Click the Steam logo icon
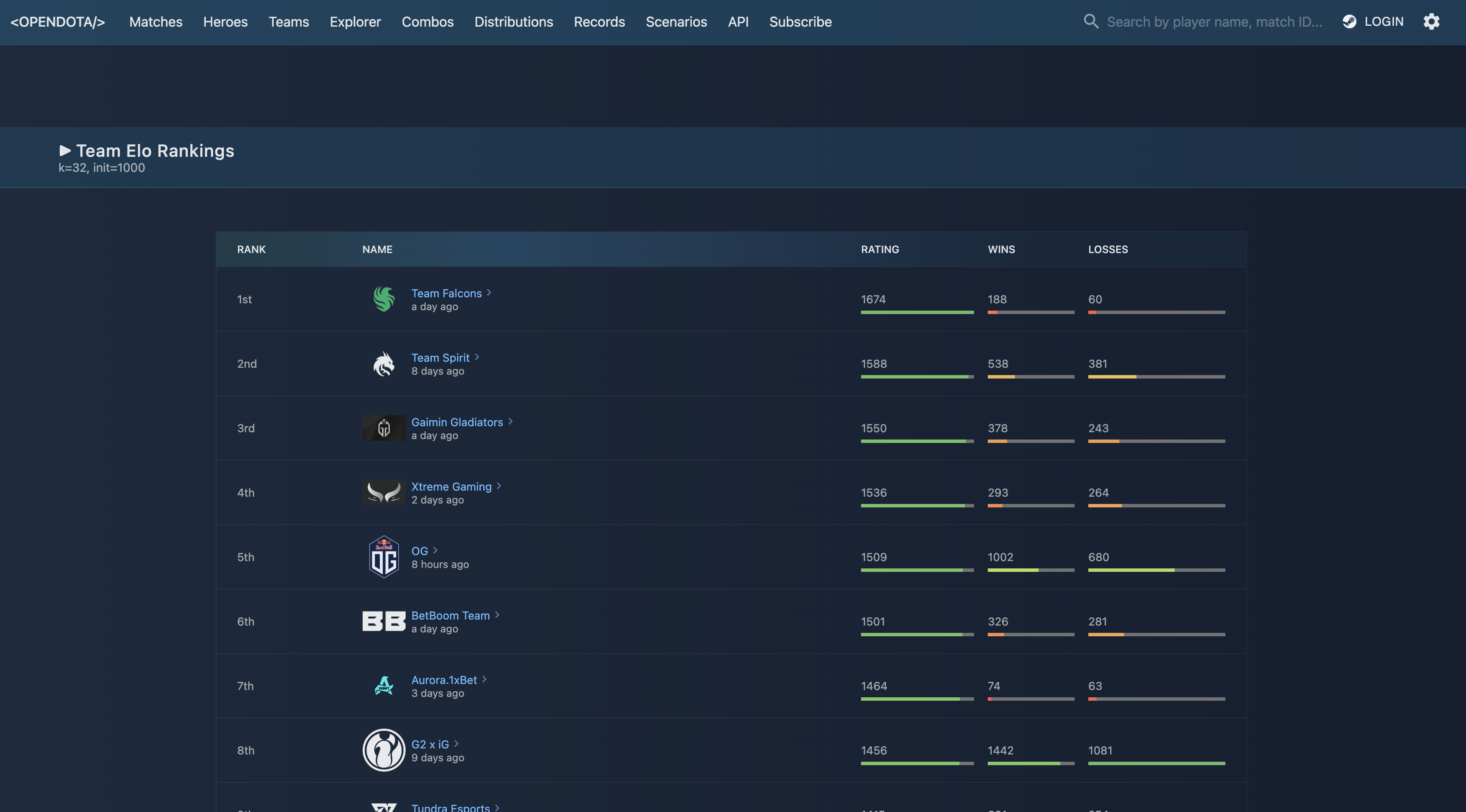 click(1349, 21)
